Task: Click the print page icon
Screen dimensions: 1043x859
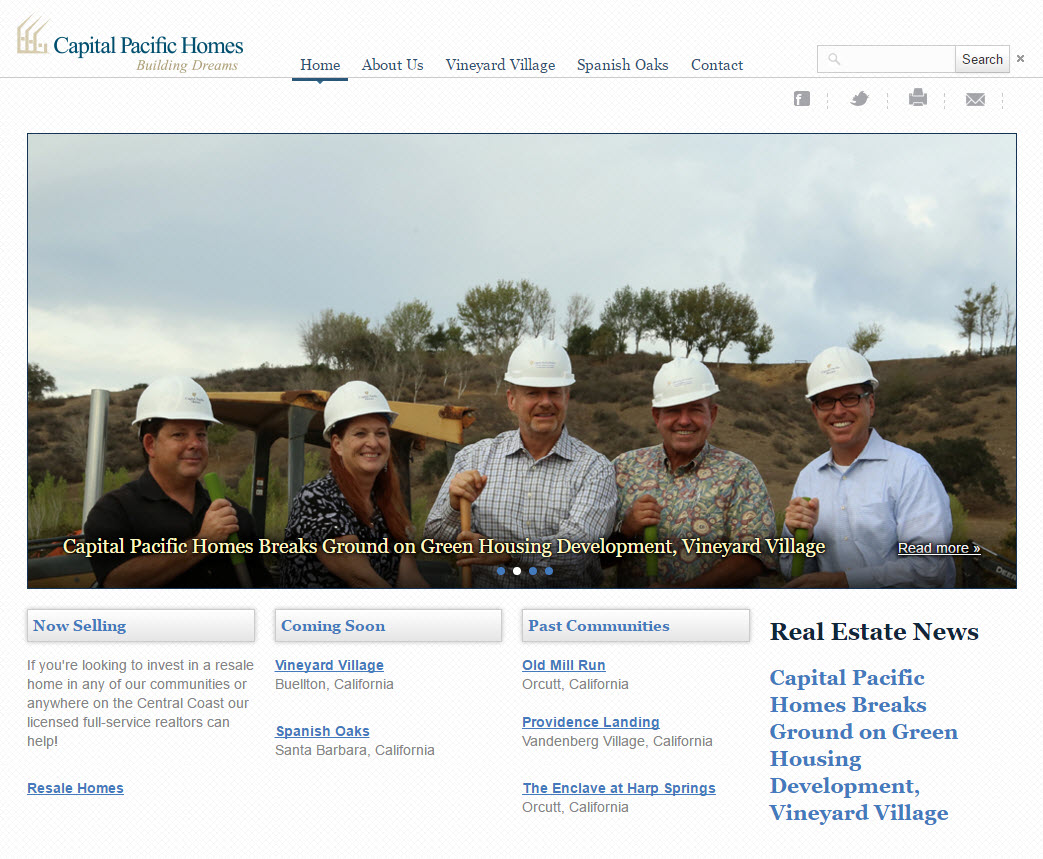Action: (x=918, y=98)
